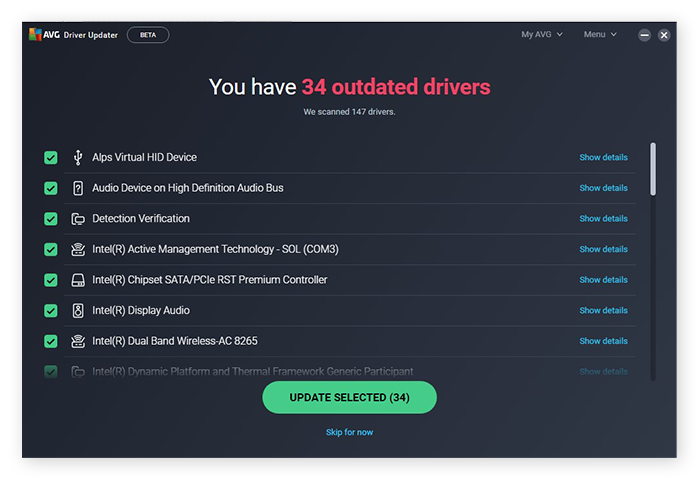Uncheck Audio Device on High Definition Audio Bus
This screenshot has width=700, height=482.
tap(51, 188)
